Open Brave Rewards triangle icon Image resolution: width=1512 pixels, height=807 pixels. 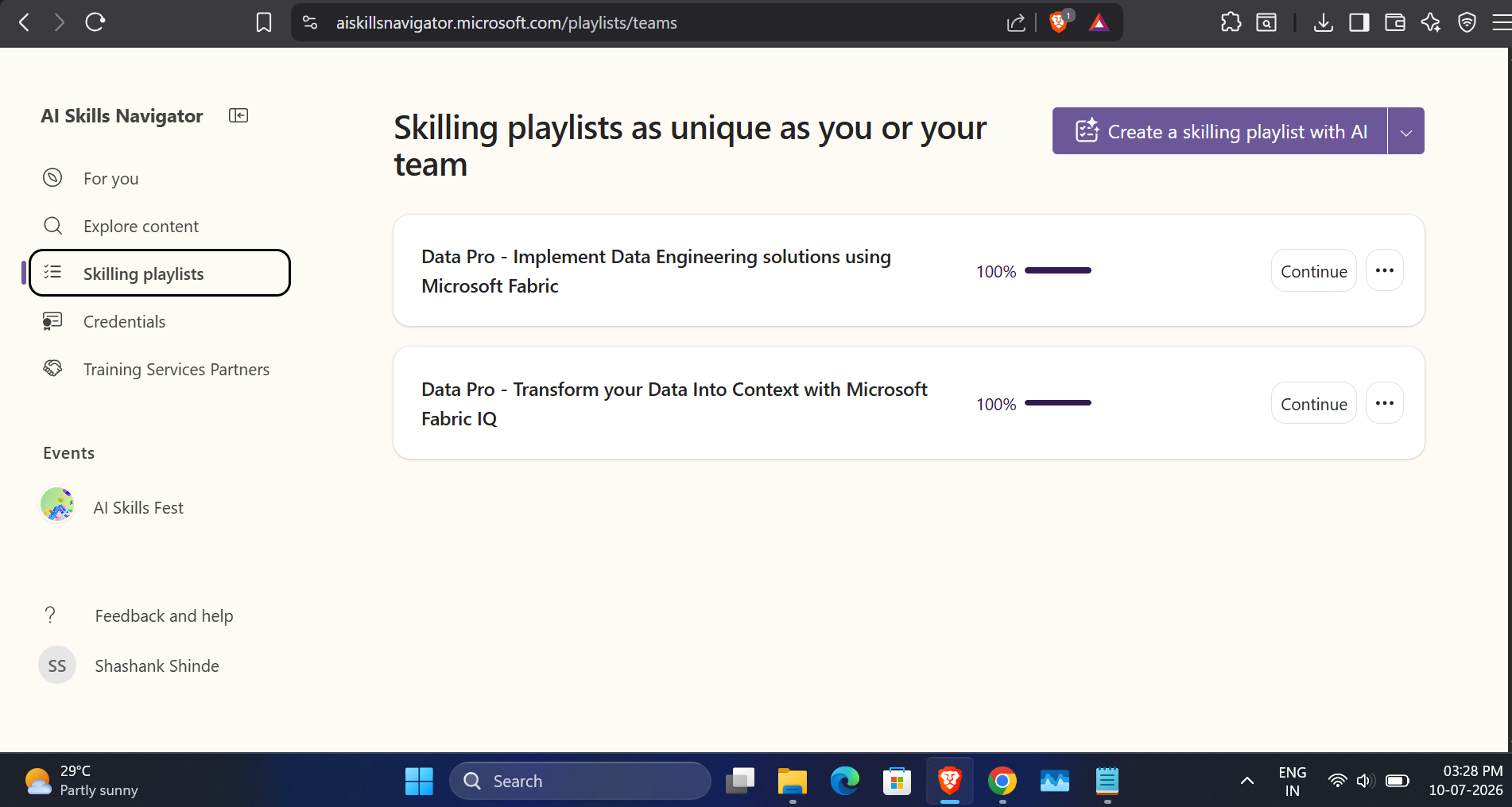[1099, 22]
